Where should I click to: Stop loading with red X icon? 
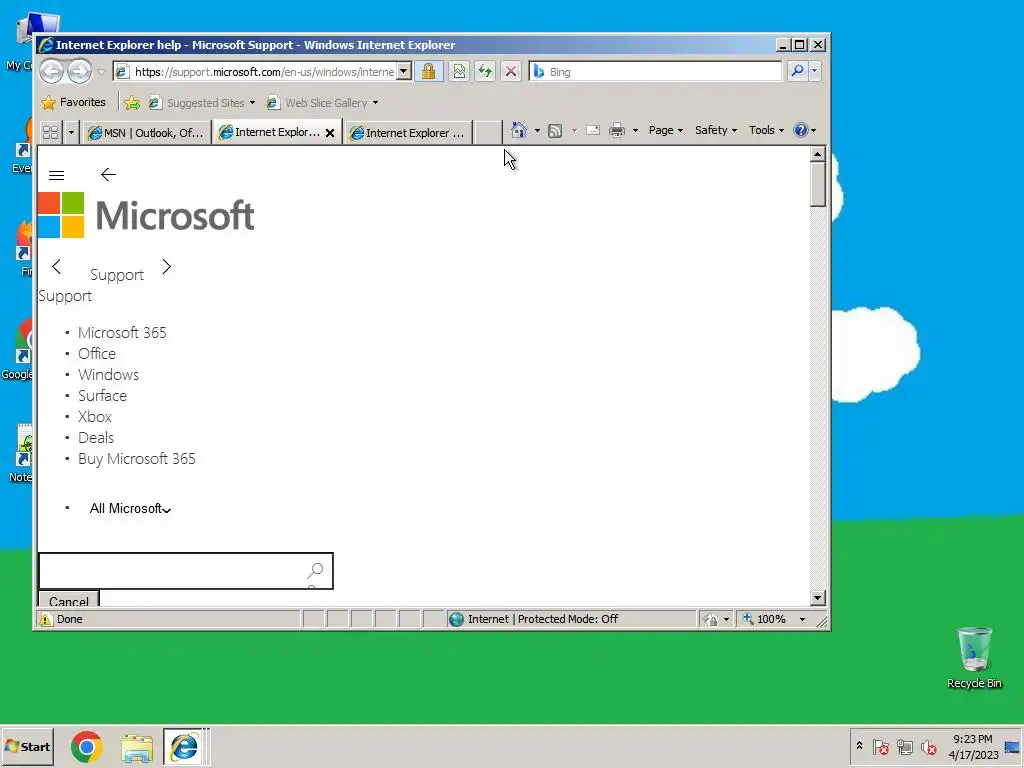coord(511,71)
